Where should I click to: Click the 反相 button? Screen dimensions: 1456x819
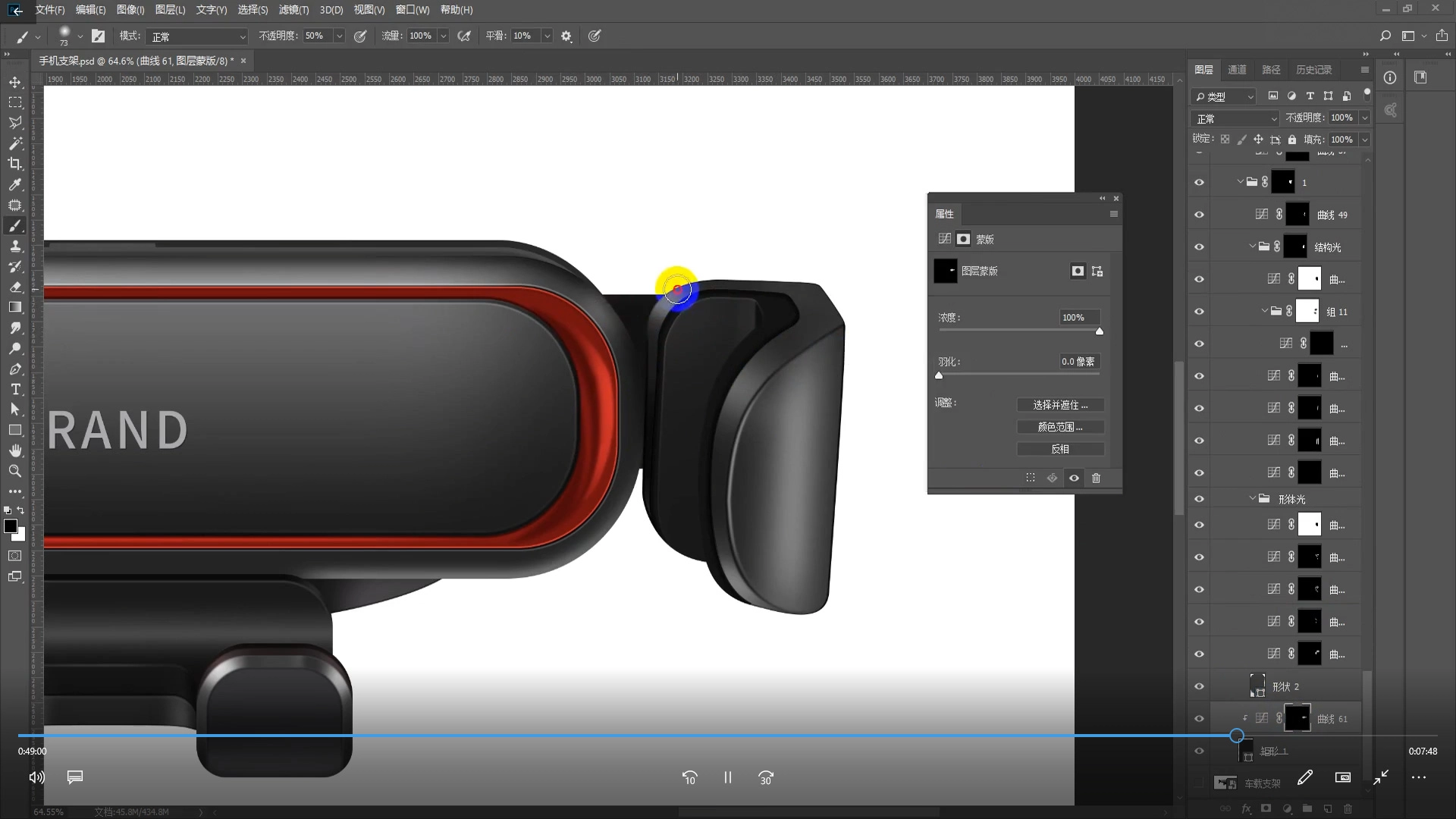click(x=1060, y=449)
